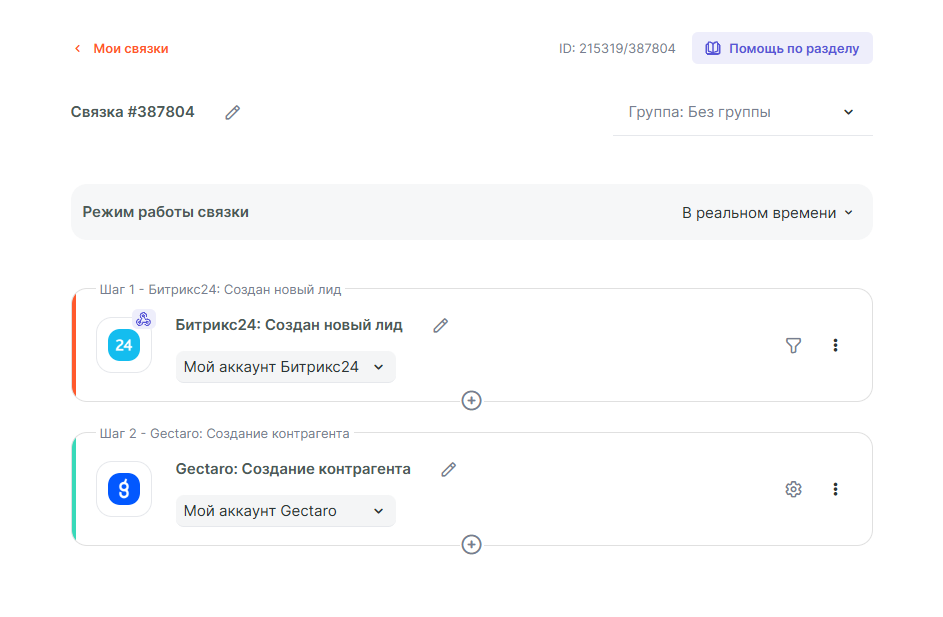
Task: Open the gear settings for the Gectaro step
Action: (x=793, y=489)
